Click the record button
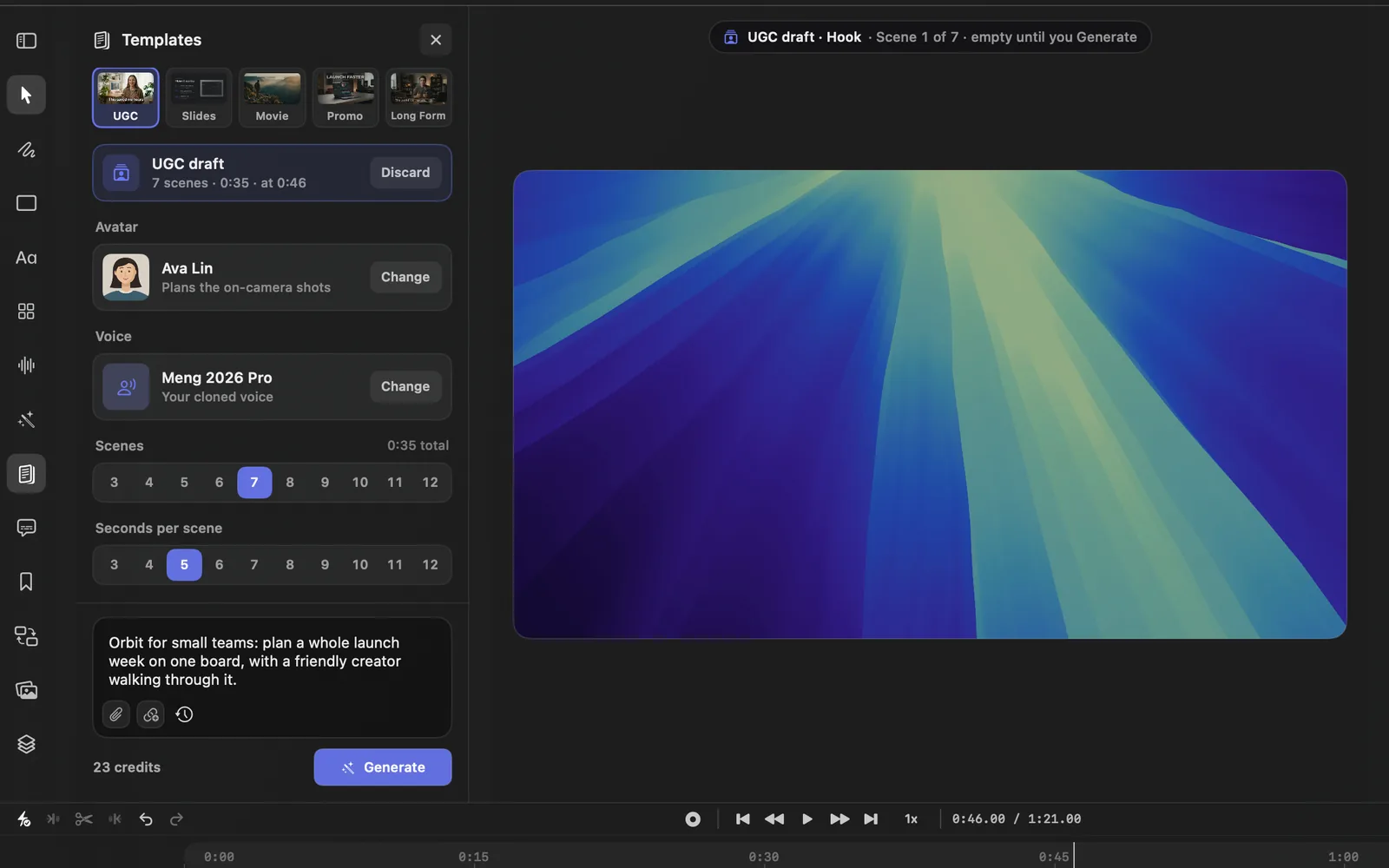Viewport: 1389px width, 868px height. [x=693, y=819]
